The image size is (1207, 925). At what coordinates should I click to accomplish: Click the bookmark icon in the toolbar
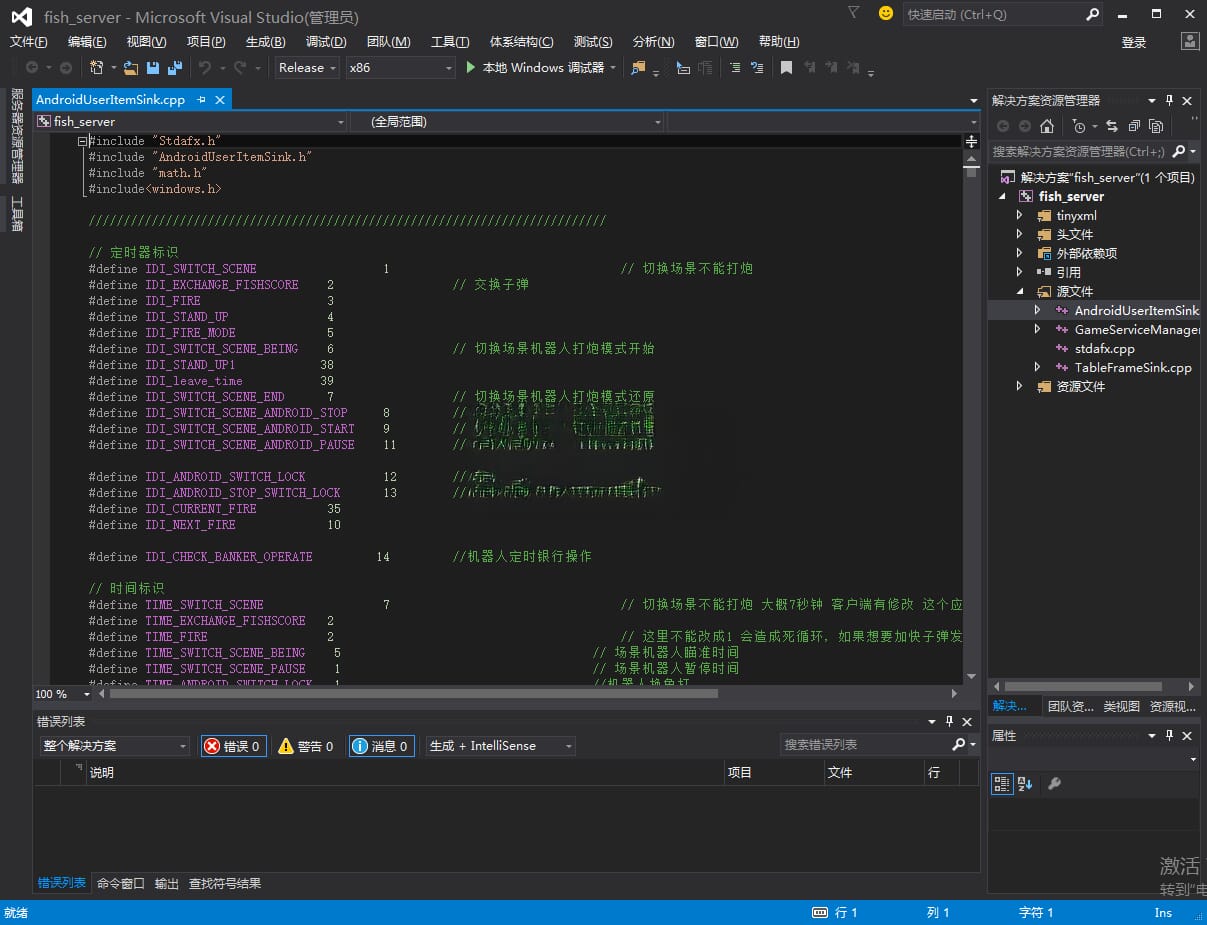(x=786, y=68)
